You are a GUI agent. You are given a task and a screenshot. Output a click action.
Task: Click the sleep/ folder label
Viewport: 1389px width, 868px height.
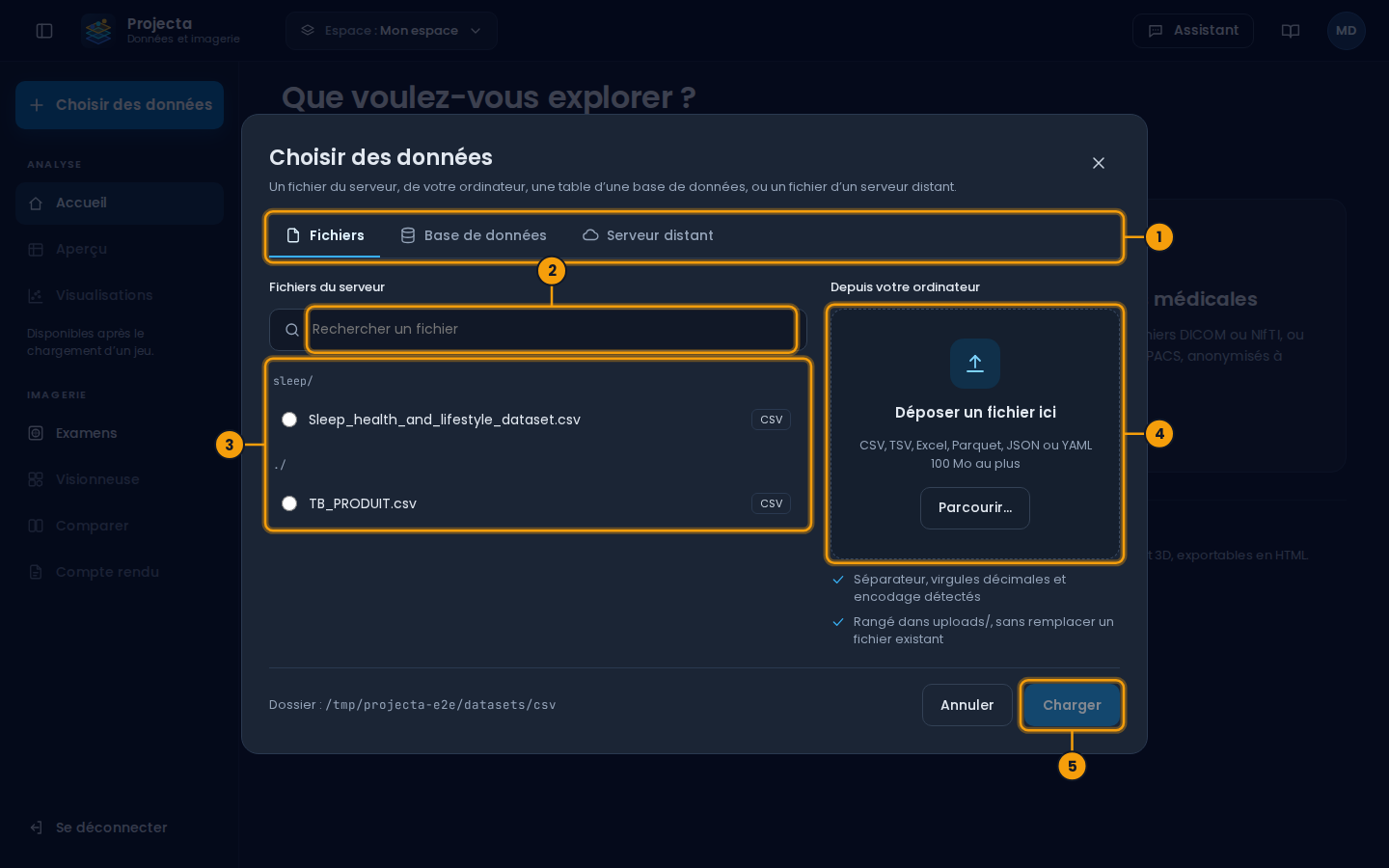click(x=293, y=381)
